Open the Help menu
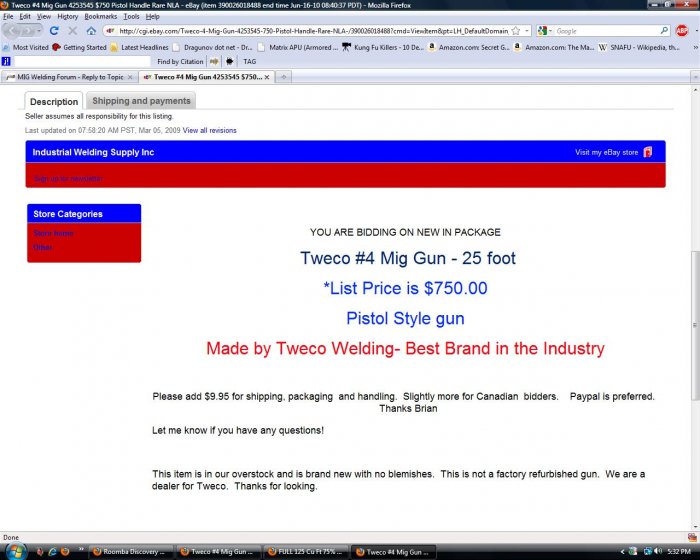 point(152,17)
